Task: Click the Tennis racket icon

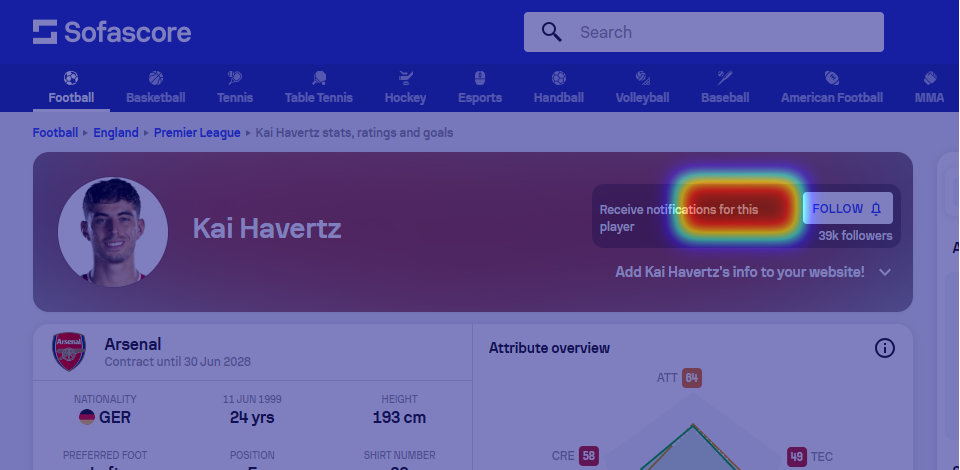Action: [x=234, y=78]
